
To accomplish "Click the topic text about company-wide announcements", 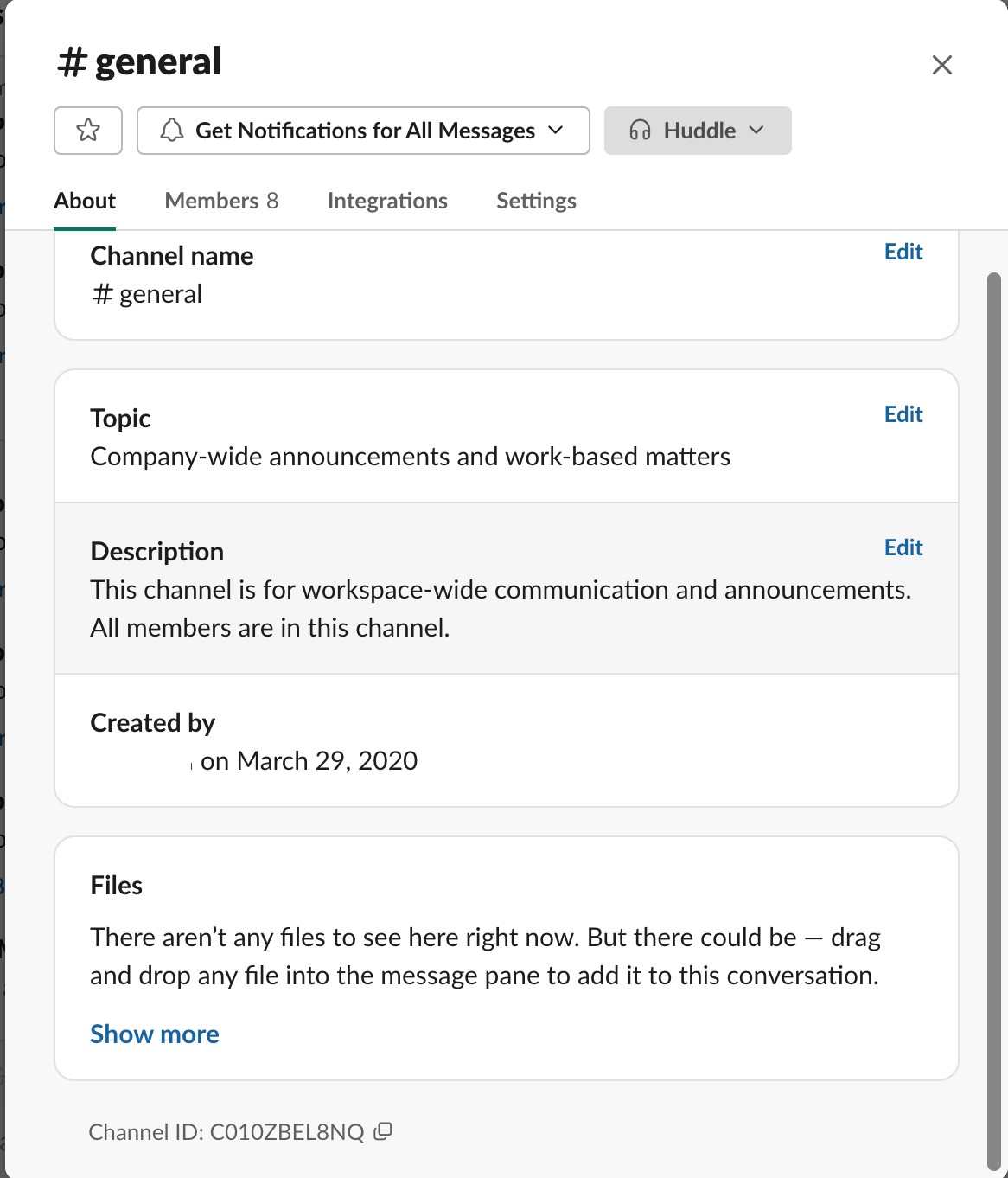I will pyautogui.click(x=411, y=457).
